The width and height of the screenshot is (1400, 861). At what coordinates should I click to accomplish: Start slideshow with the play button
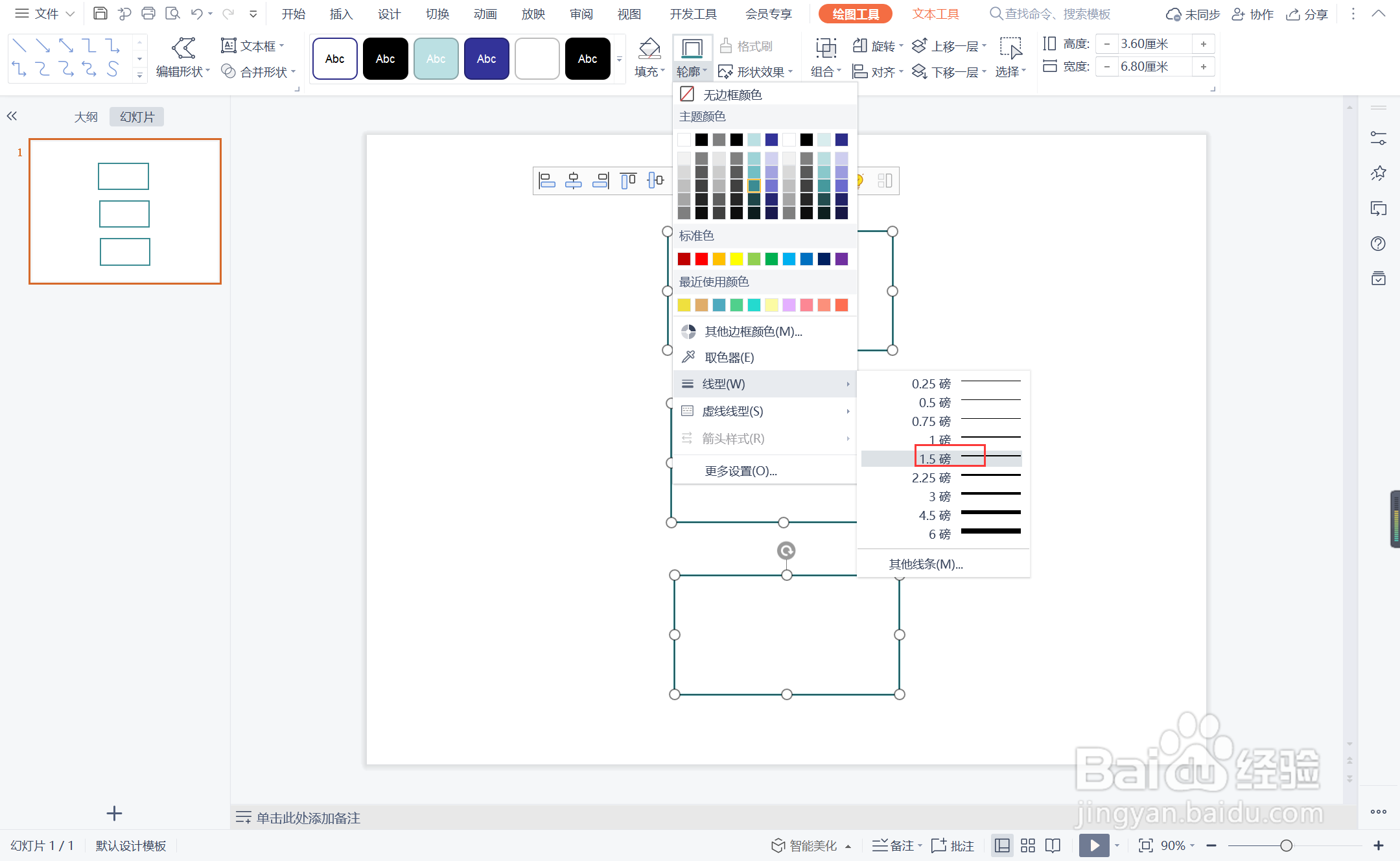coord(1094,845)
